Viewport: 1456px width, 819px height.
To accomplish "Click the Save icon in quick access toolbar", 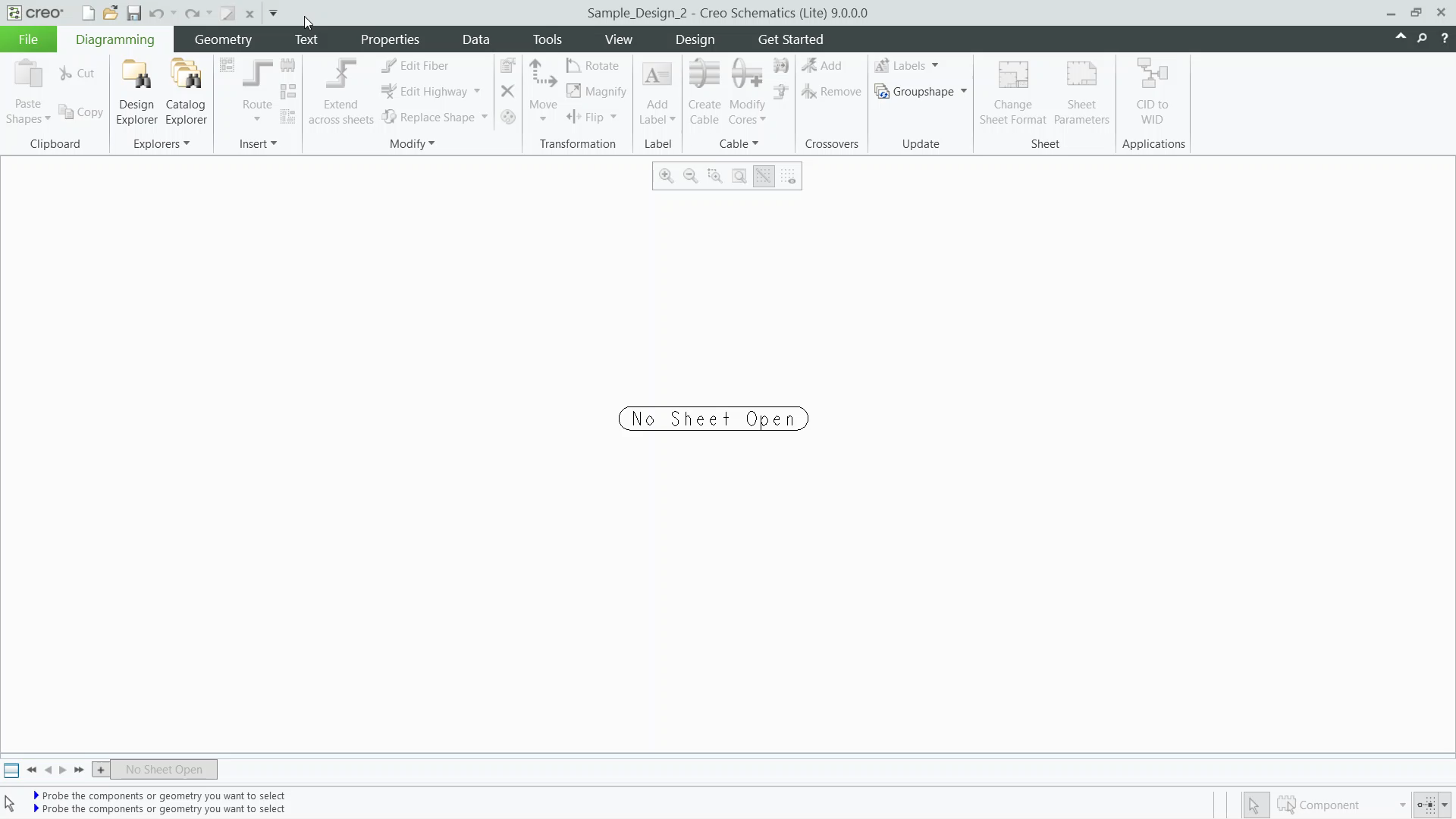I will click(133, 13).
